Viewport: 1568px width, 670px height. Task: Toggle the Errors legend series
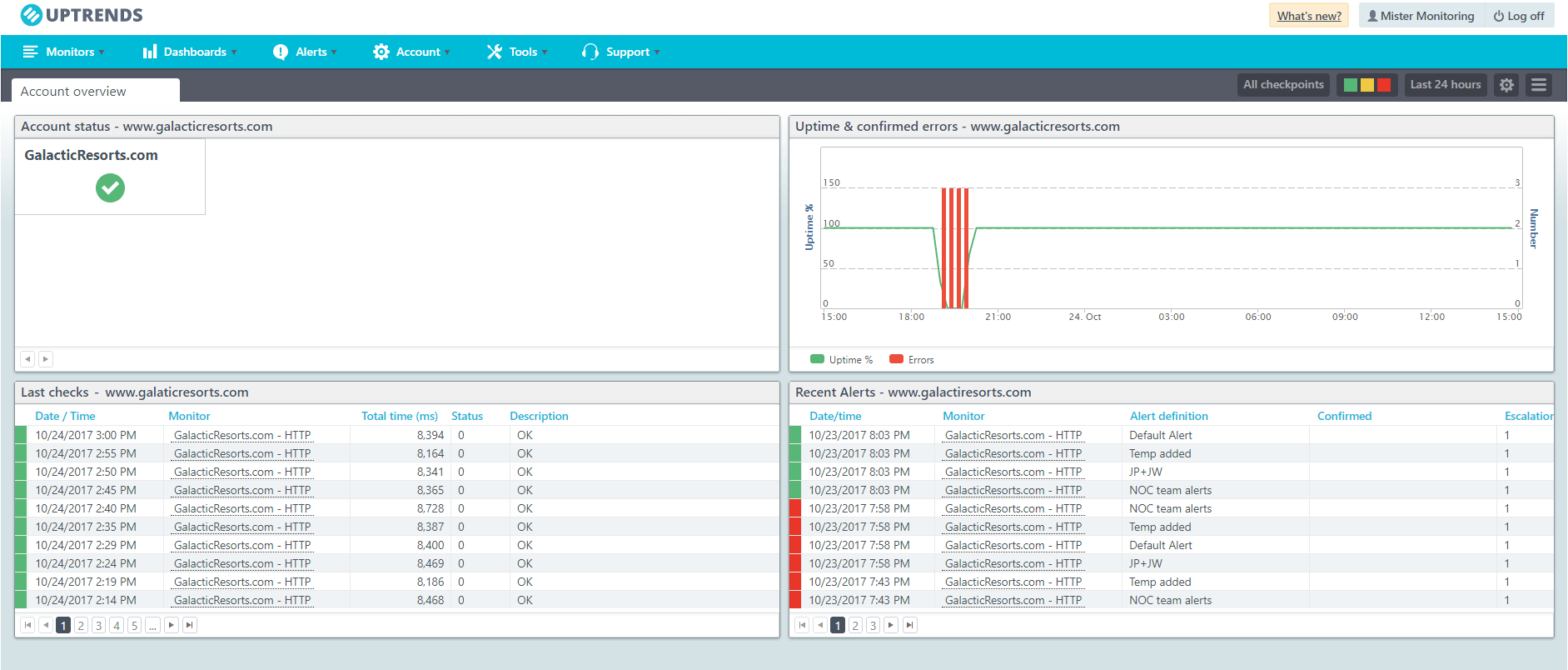coord(912,359)
